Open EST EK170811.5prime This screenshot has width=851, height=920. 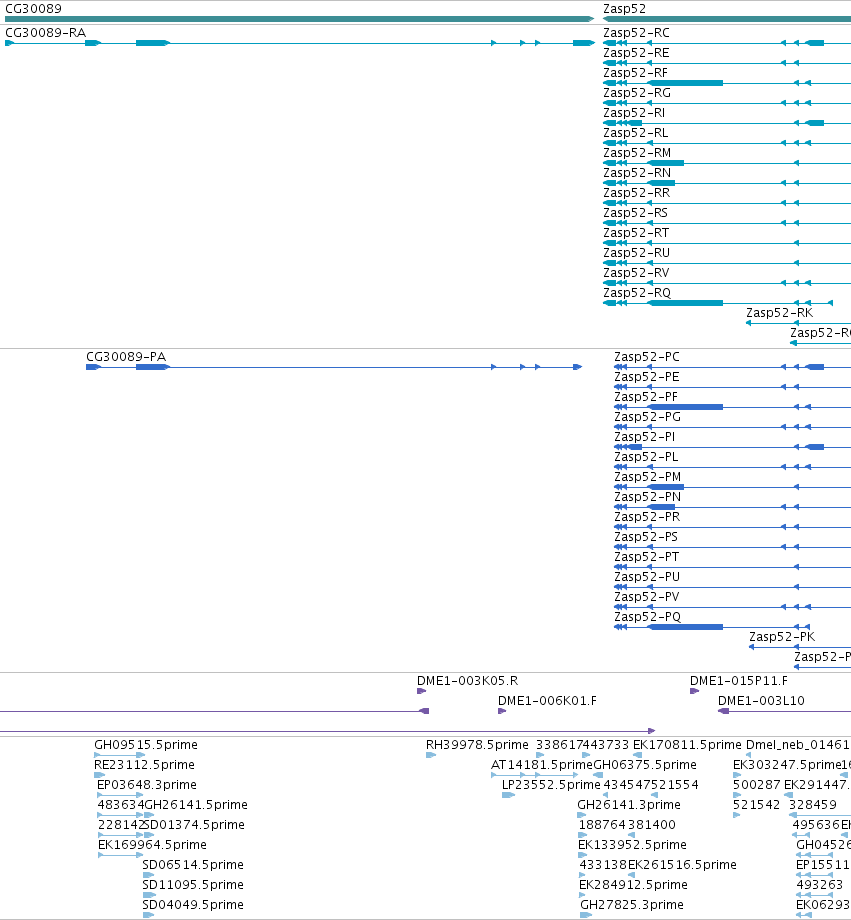(x=687, y=745)
